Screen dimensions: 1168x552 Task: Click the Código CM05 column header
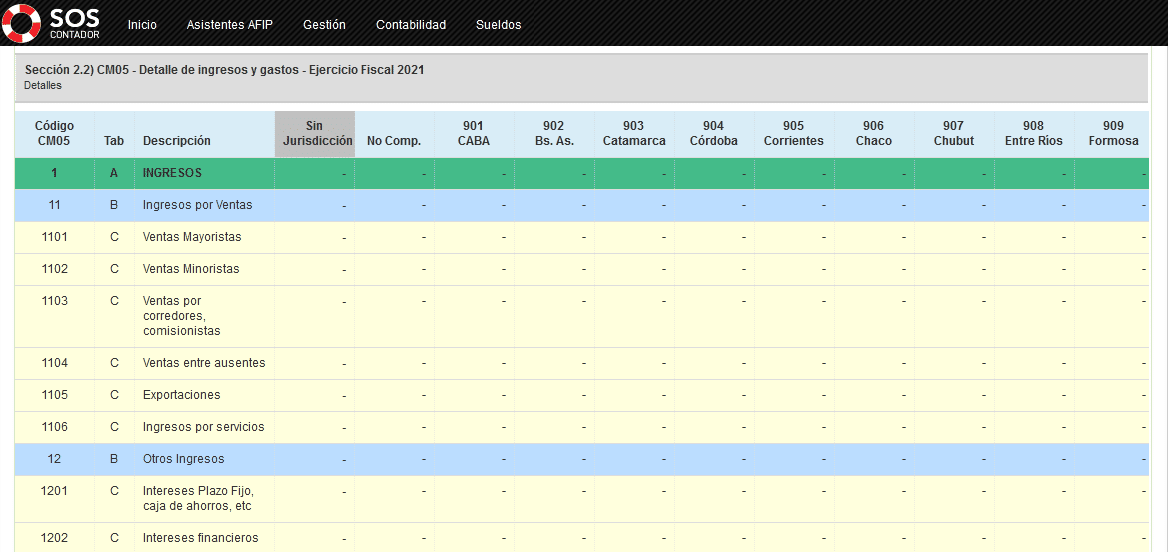point(55,134)
